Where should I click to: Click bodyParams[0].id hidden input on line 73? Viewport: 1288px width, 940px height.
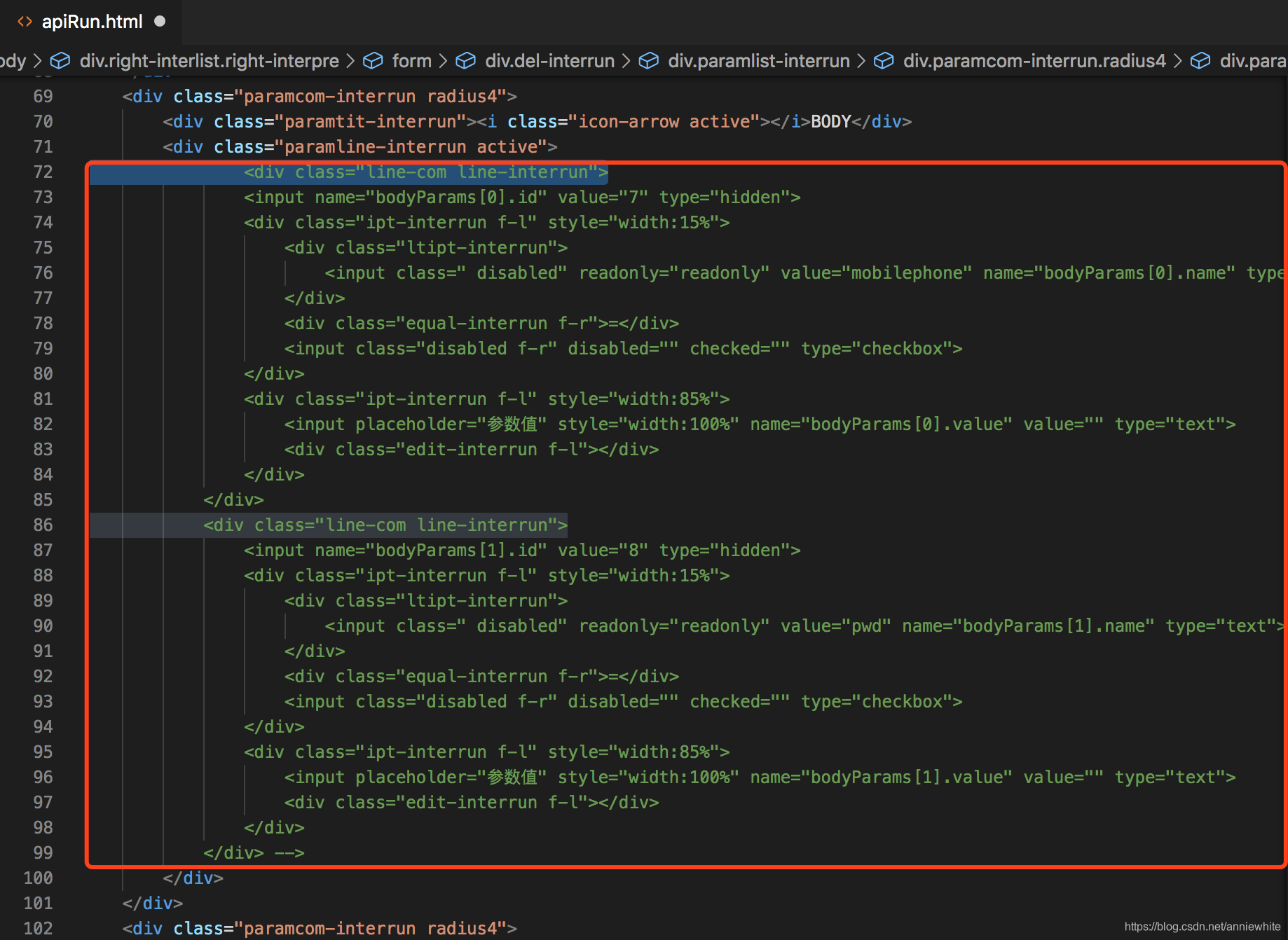pyautogui.click(x=522, y=198)
